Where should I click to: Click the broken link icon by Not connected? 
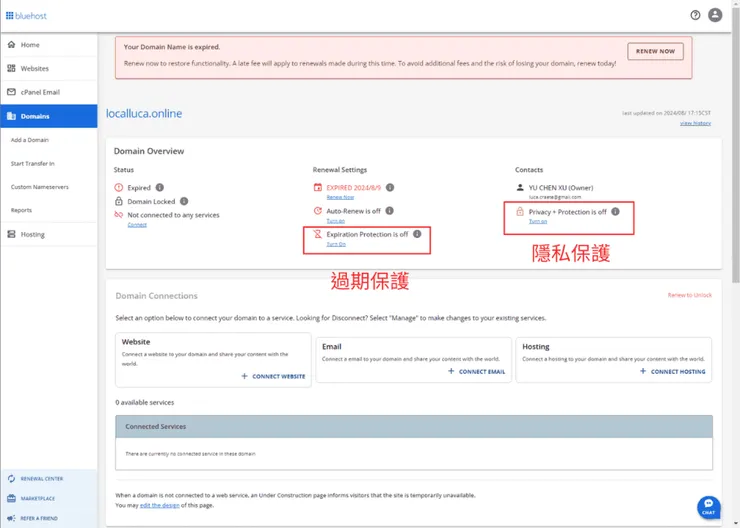(118, 215)
